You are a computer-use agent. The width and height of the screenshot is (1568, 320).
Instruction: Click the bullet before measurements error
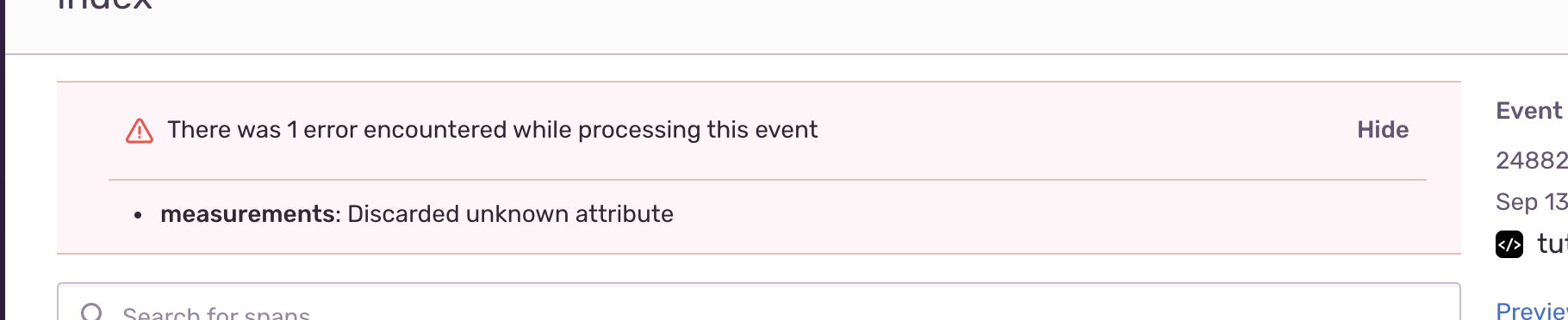[x=138, y=215]
